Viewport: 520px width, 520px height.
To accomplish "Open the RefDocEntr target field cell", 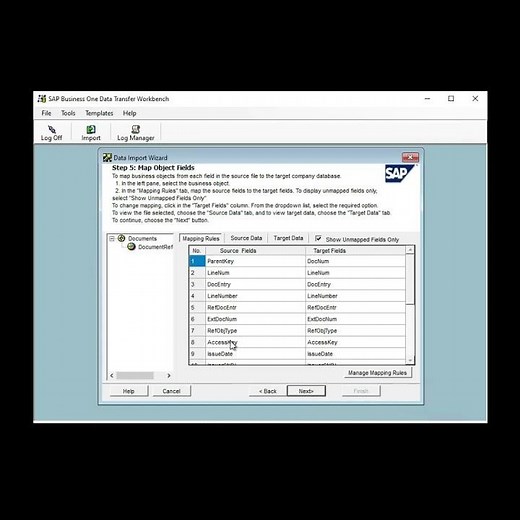I will coord(355,307).
